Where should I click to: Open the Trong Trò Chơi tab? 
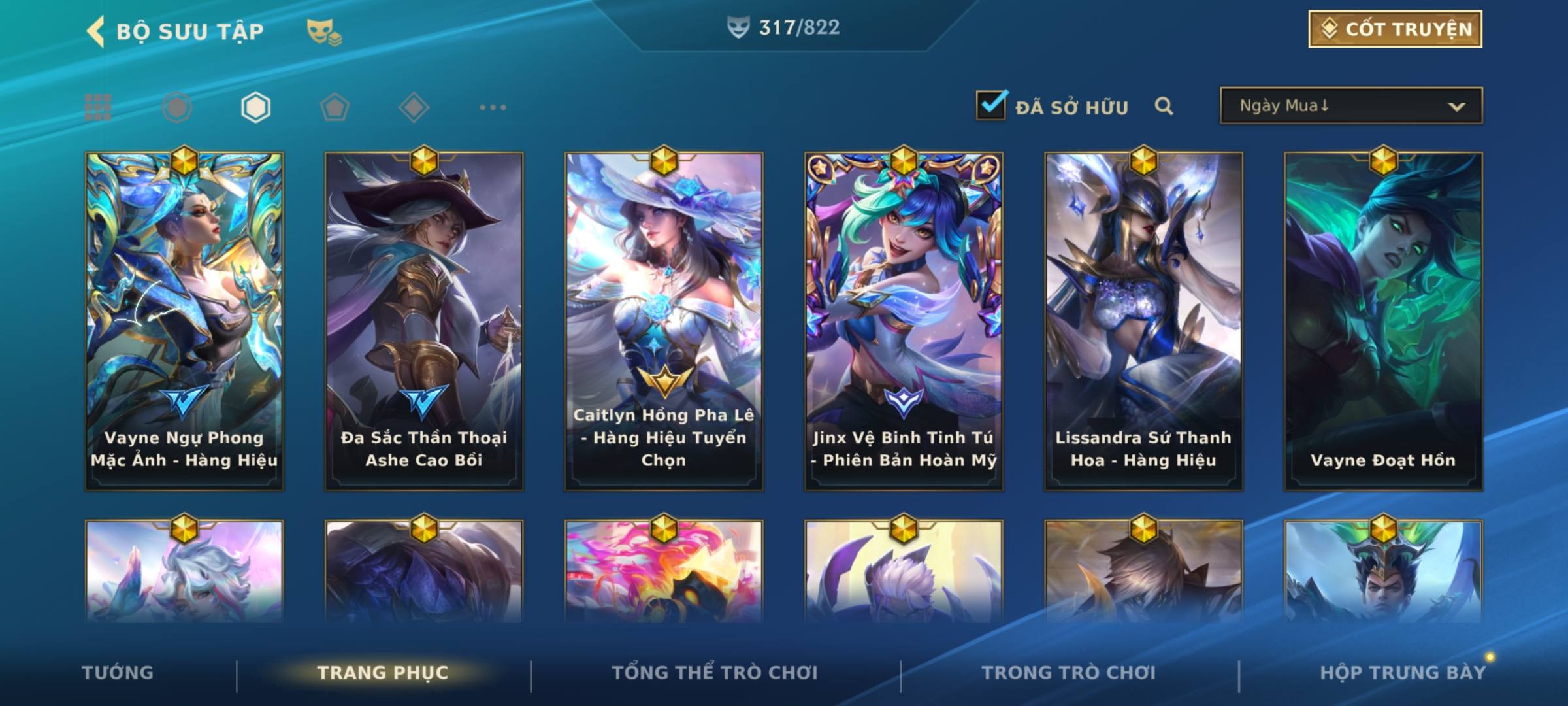1068,673
